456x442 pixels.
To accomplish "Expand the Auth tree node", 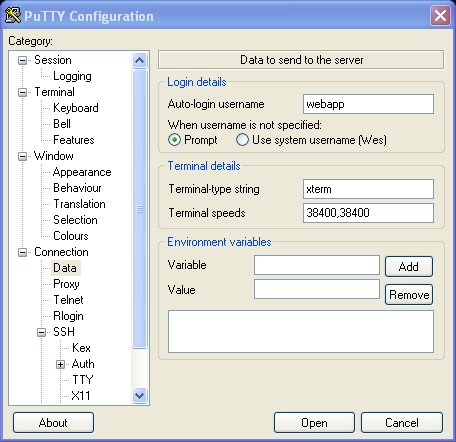I will 60,364.
